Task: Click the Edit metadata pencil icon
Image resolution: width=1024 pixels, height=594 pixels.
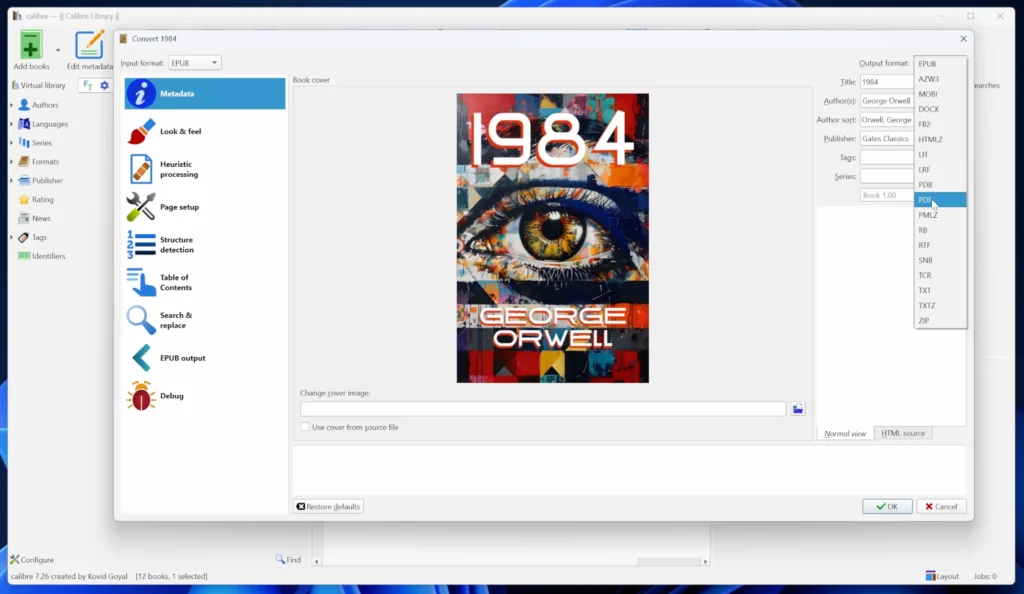Action: coord(89,45)
